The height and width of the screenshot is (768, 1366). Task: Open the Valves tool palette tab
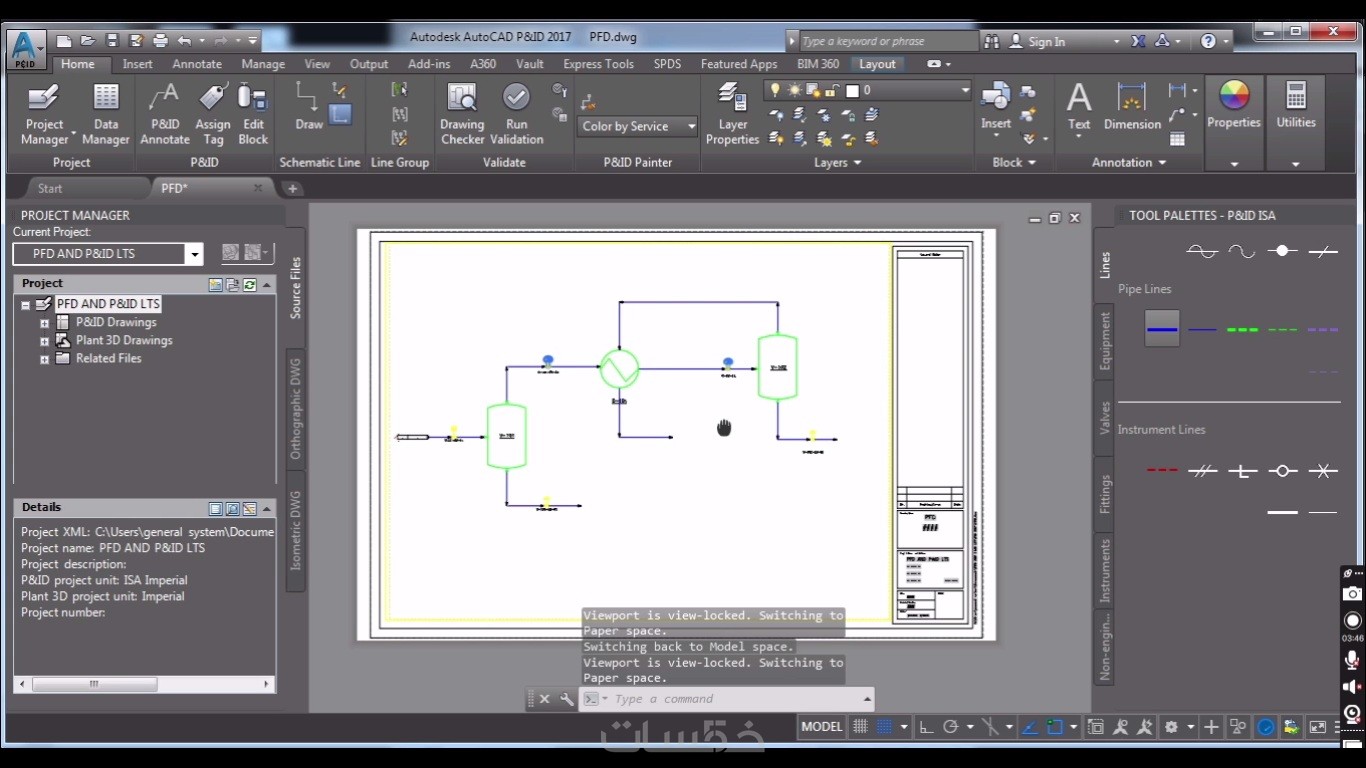point(1105,418)
